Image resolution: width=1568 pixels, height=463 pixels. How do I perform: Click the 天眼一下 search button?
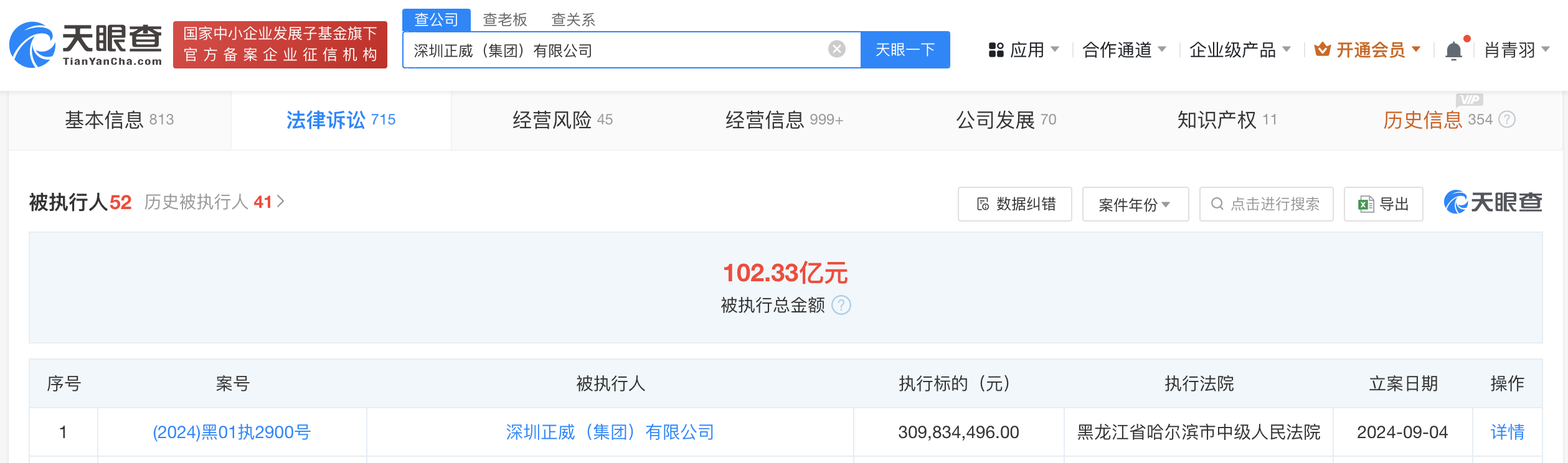pos(905,50)
